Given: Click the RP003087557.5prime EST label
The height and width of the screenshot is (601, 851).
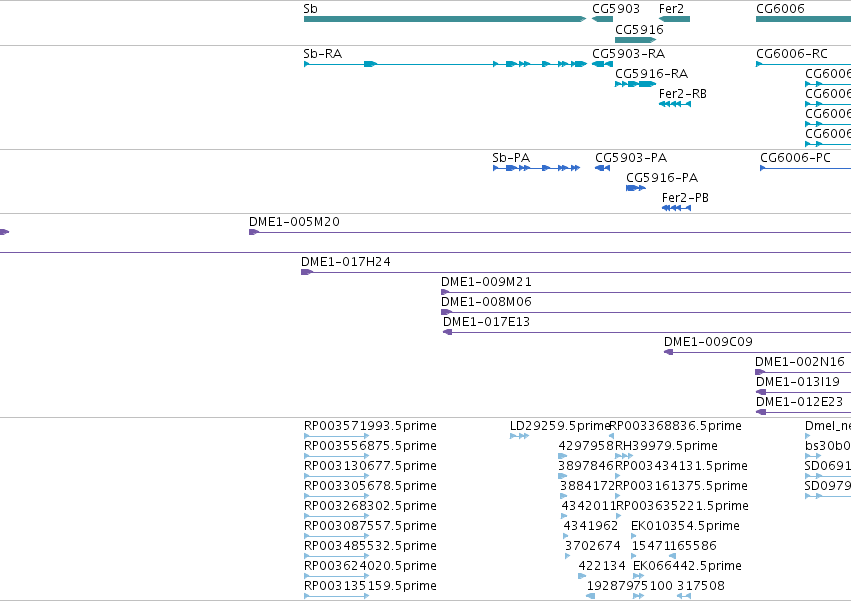Looking at the screenshot, I should [x=370, y=526].
